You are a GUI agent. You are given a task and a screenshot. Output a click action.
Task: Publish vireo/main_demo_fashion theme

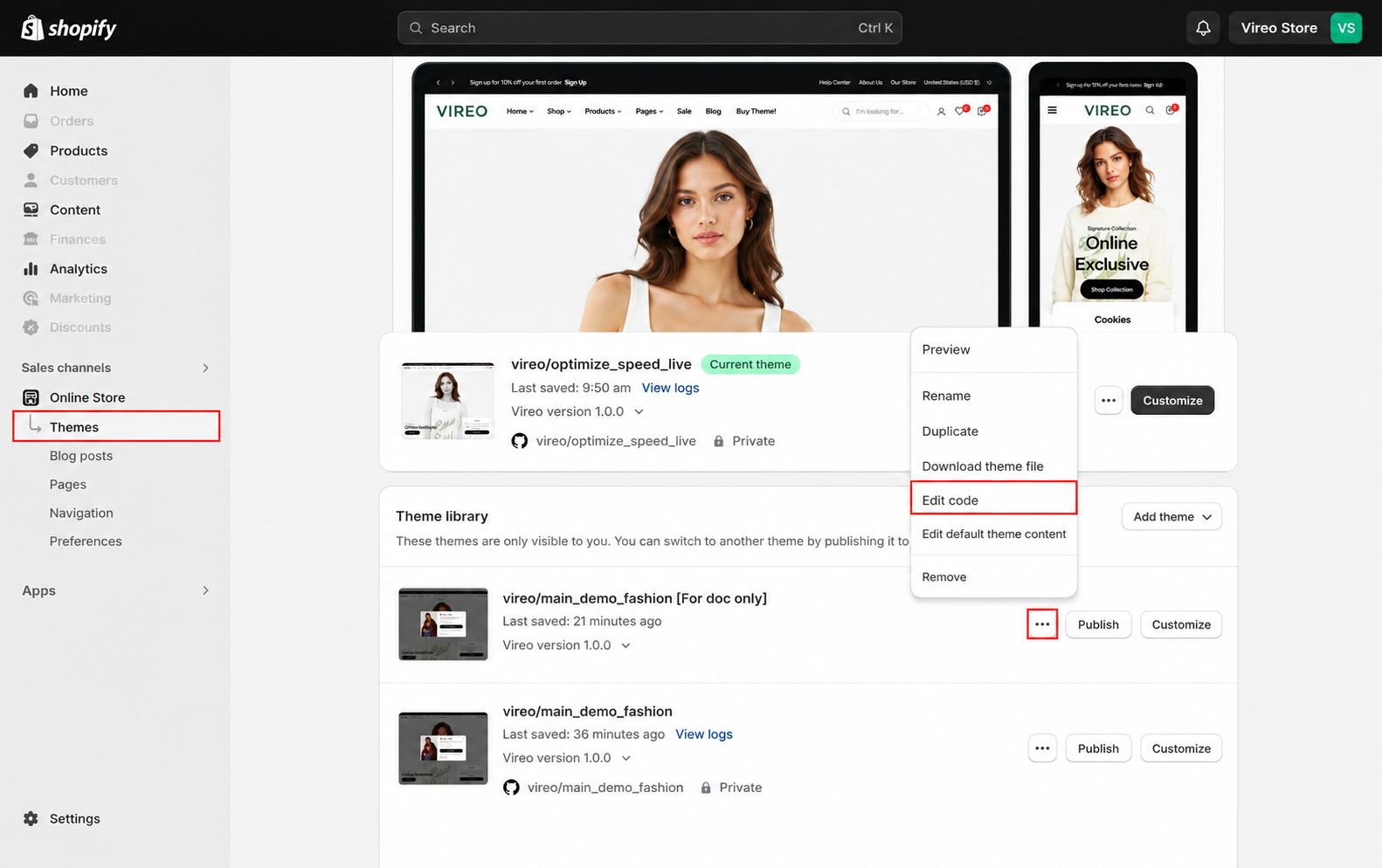click(x=1098, y=748)
